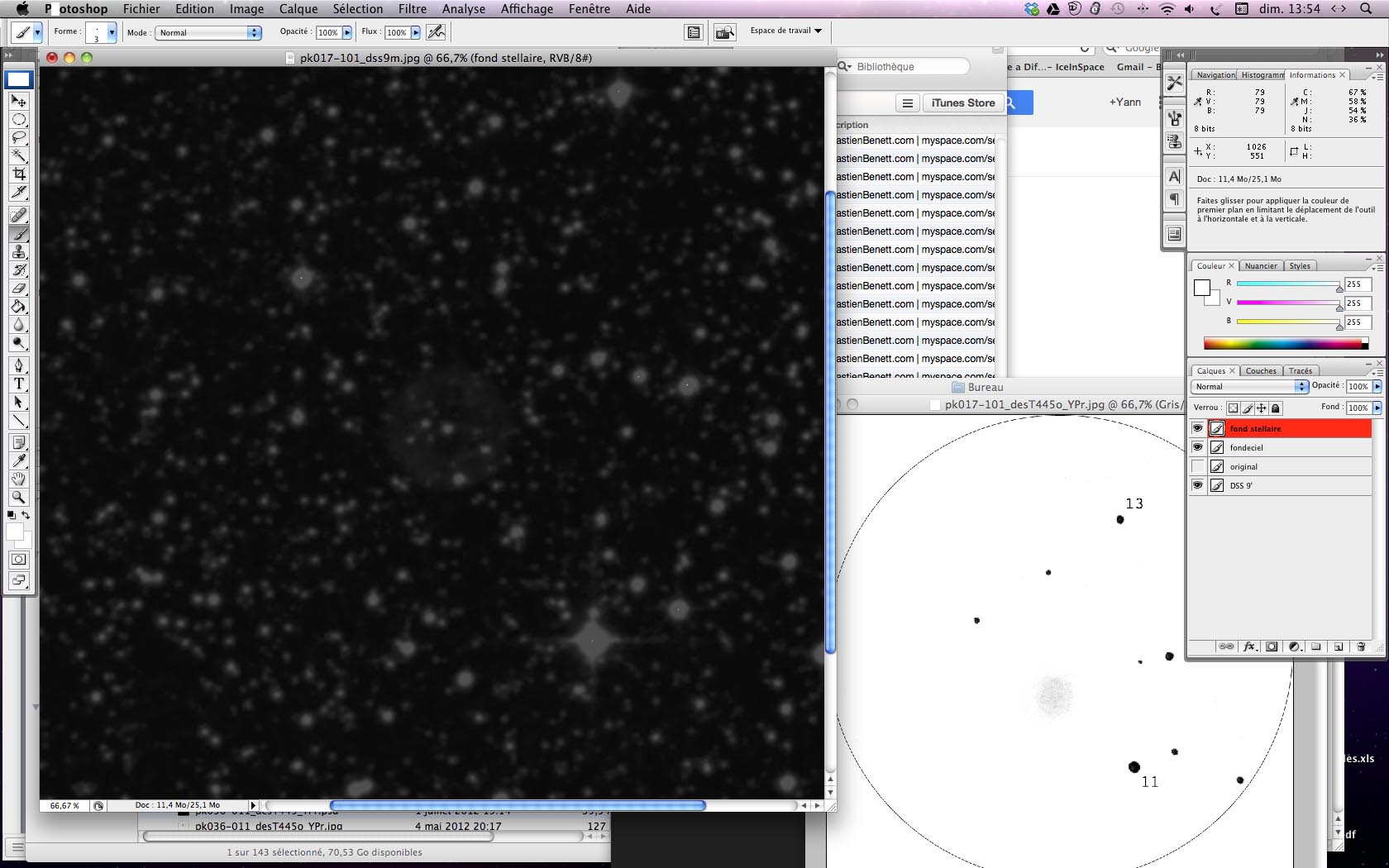Create a new layer in Calques panel
Screen dimensions: 1389x868
point(1338,646)
